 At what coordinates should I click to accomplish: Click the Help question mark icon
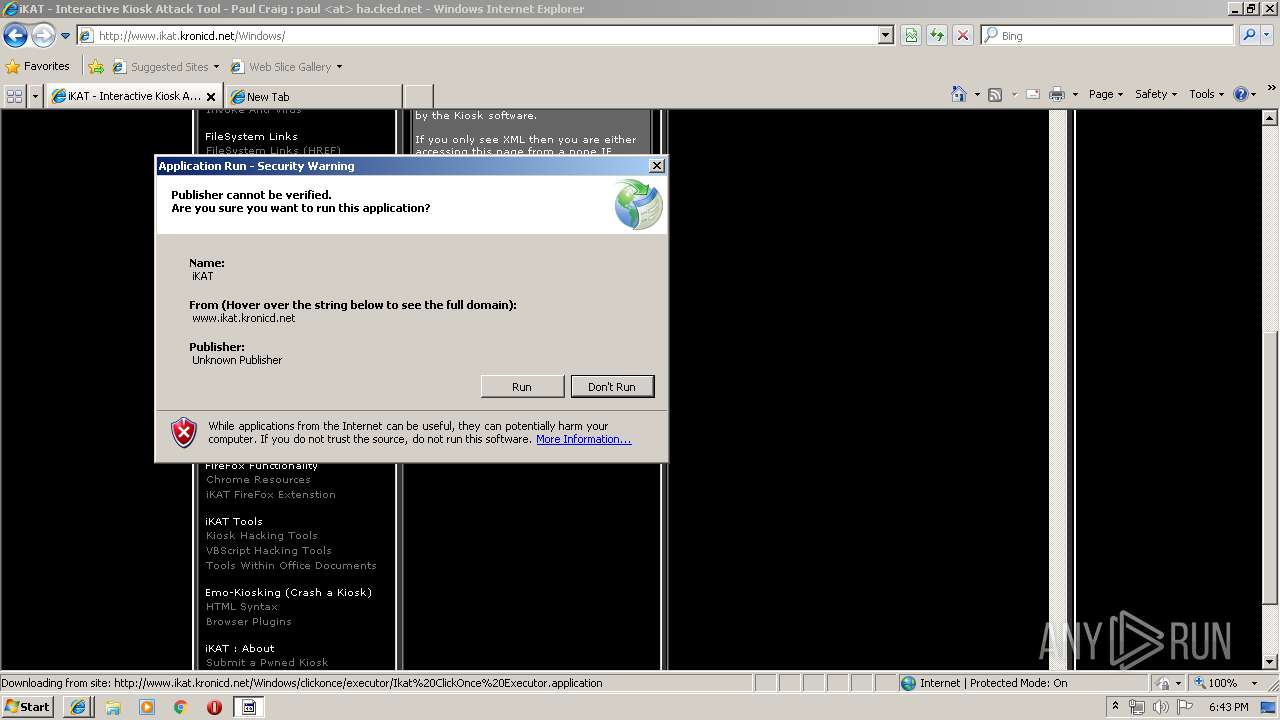click(x=1241, y=94)
